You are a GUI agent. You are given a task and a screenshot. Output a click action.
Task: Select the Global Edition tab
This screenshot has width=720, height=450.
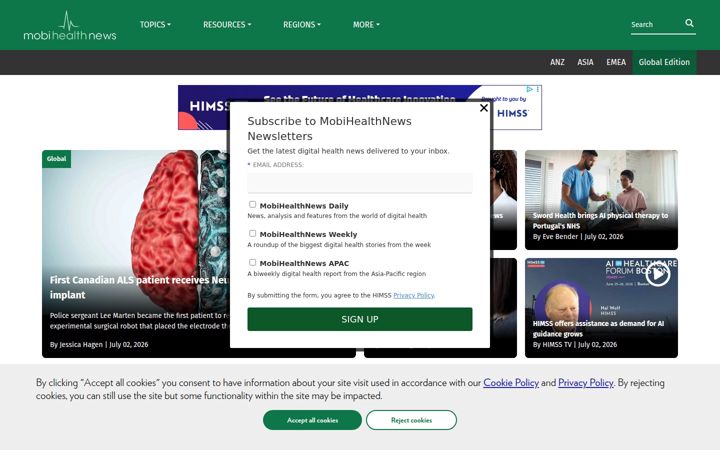pos(664,62)
